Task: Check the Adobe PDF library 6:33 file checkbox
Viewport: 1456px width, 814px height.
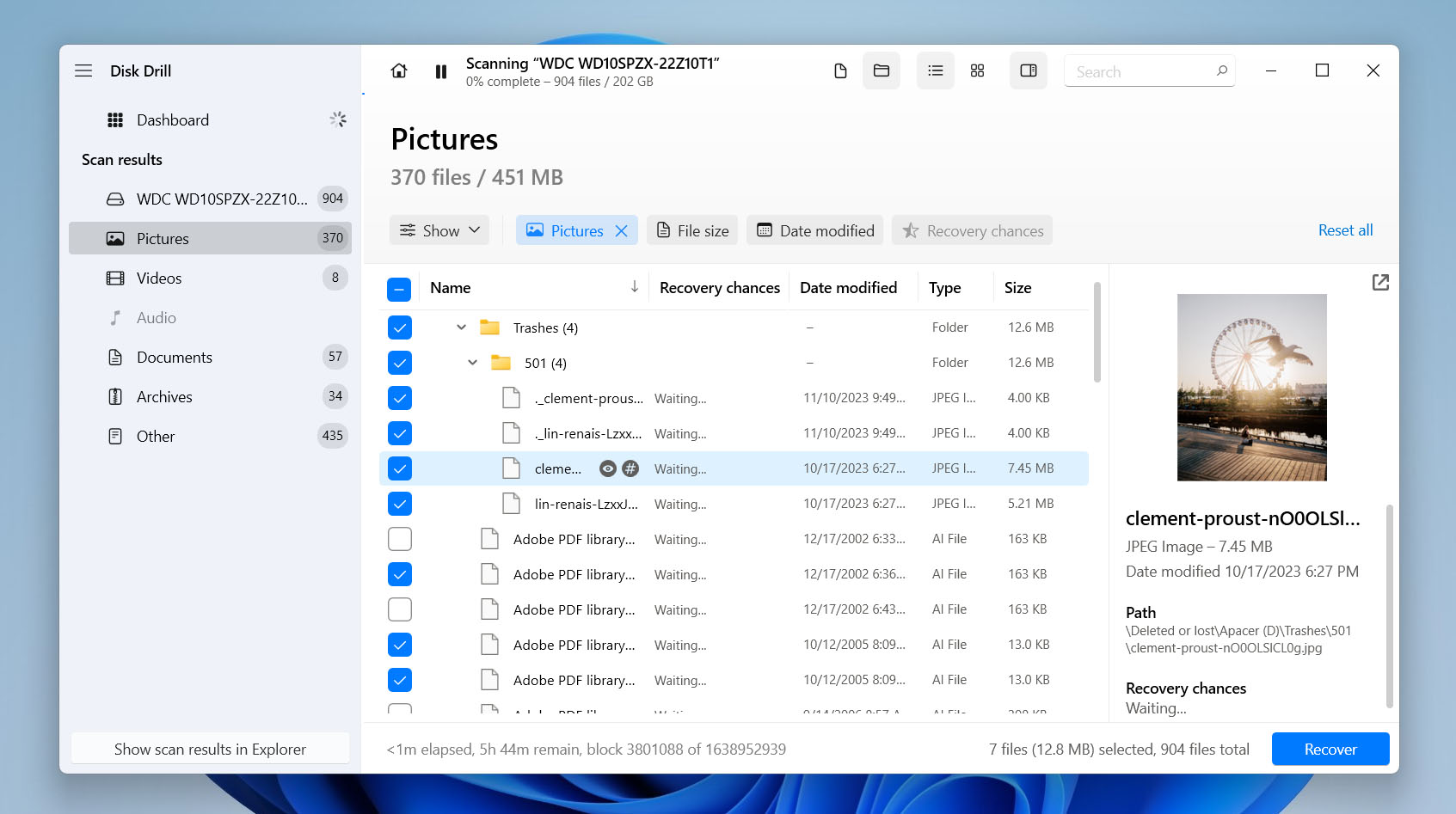Action: click(x=400, y=539)
